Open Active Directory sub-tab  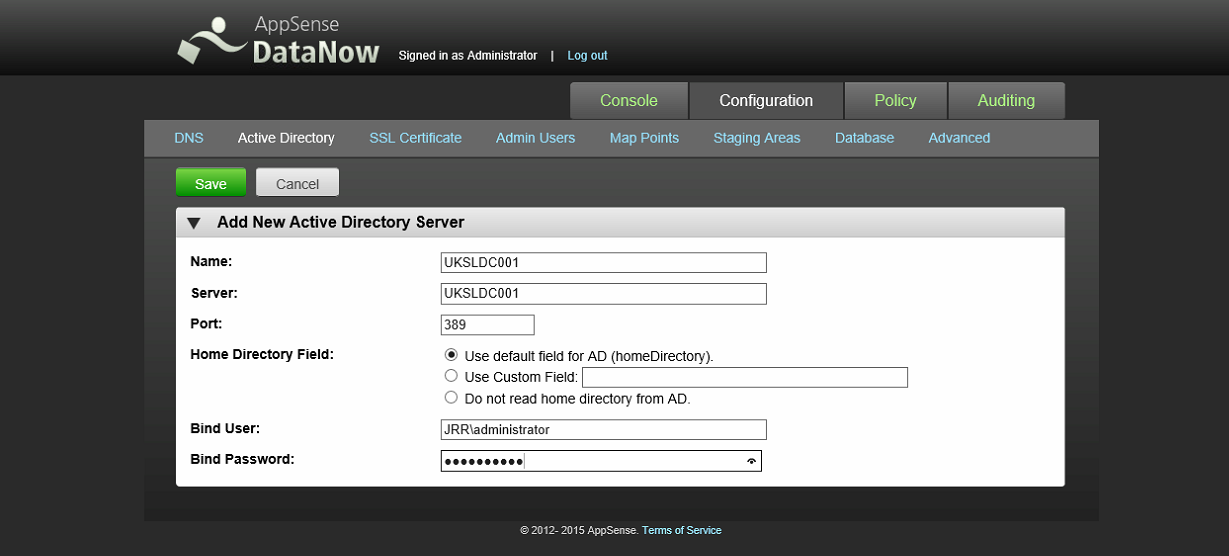pyautogui.click(x=286, y=138)
